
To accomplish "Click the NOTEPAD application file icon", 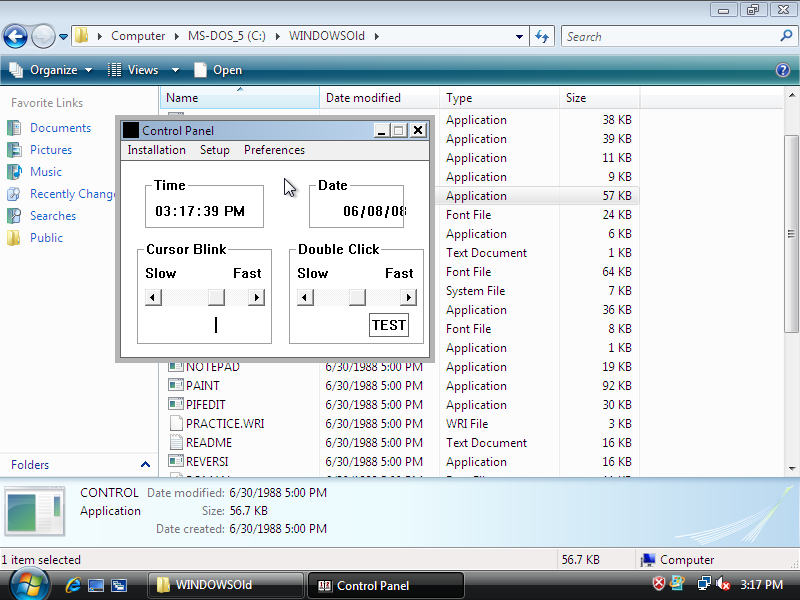I will 176,367.
